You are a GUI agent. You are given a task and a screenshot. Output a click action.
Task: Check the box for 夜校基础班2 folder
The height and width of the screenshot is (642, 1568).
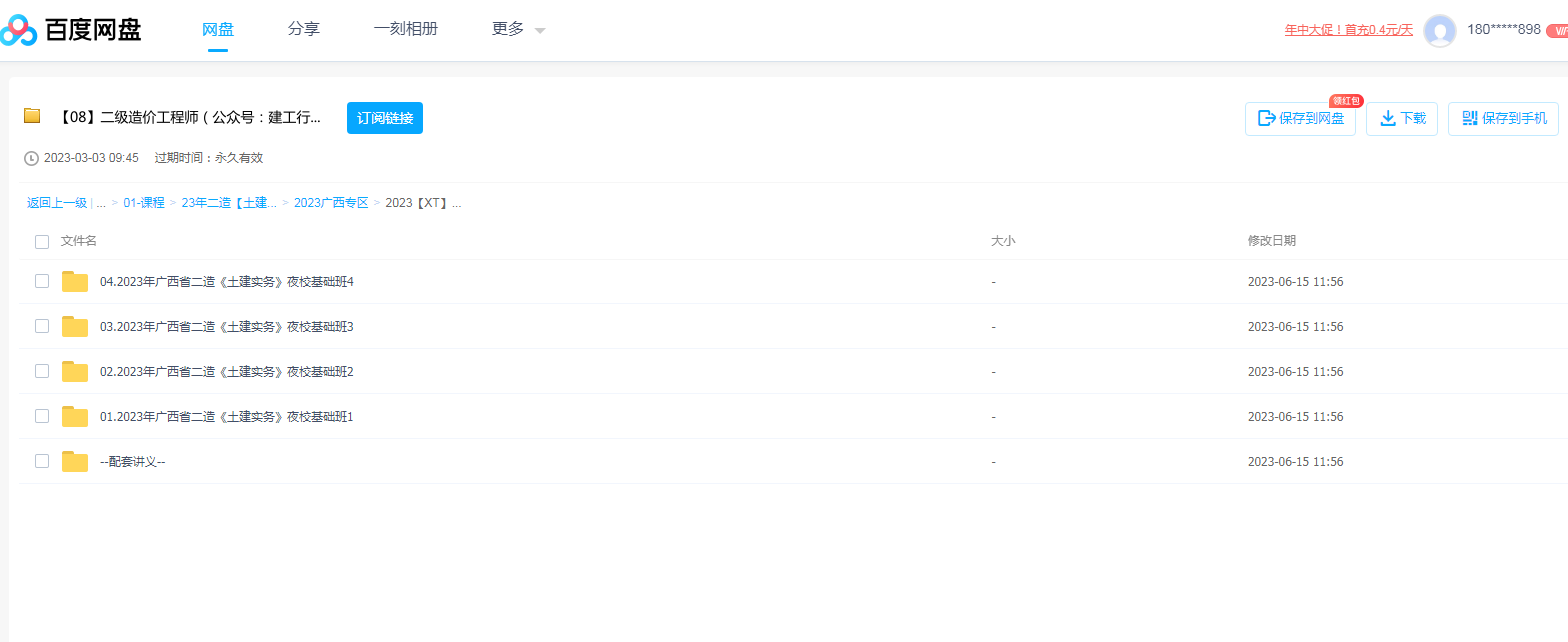(42, 371)
